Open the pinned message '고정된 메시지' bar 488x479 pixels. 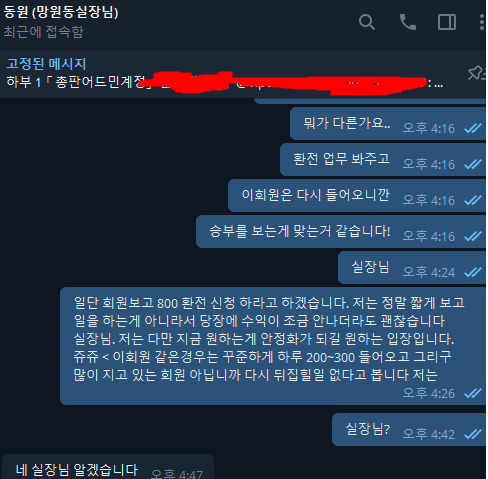(x=233, y=74)
